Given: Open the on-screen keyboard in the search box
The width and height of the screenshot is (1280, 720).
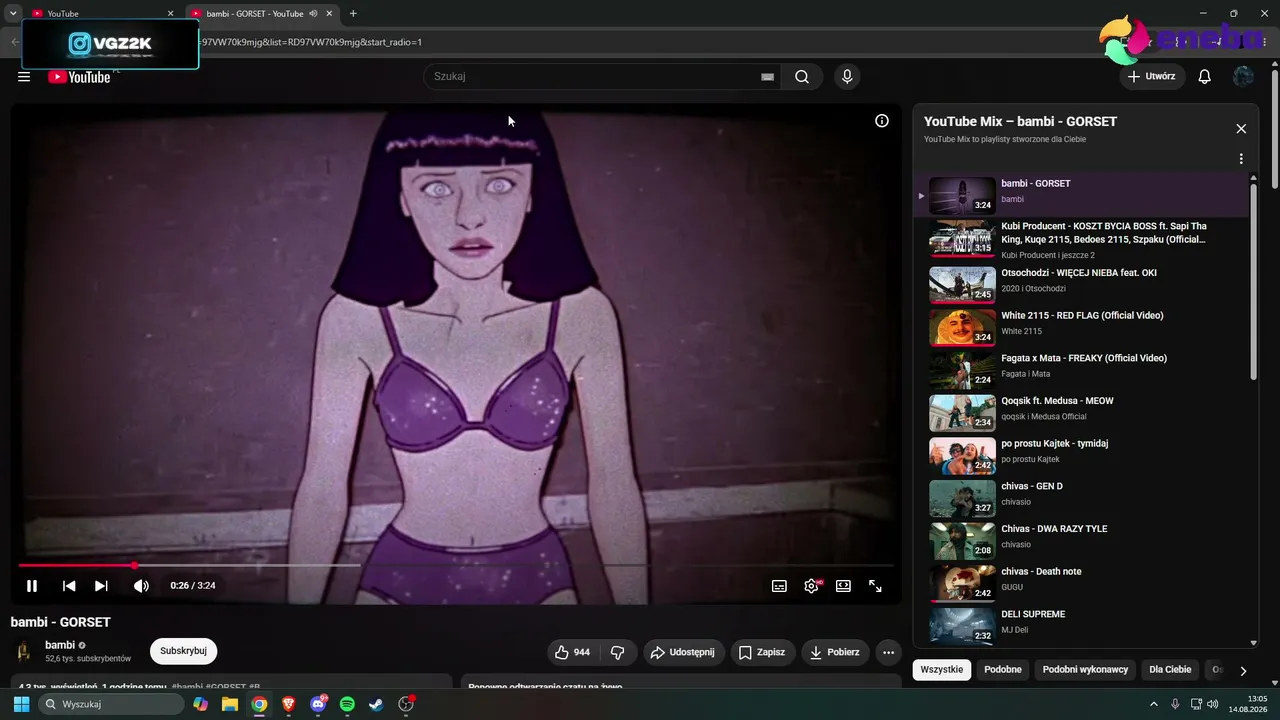Looking at the screenshot, I should point(767,77).
